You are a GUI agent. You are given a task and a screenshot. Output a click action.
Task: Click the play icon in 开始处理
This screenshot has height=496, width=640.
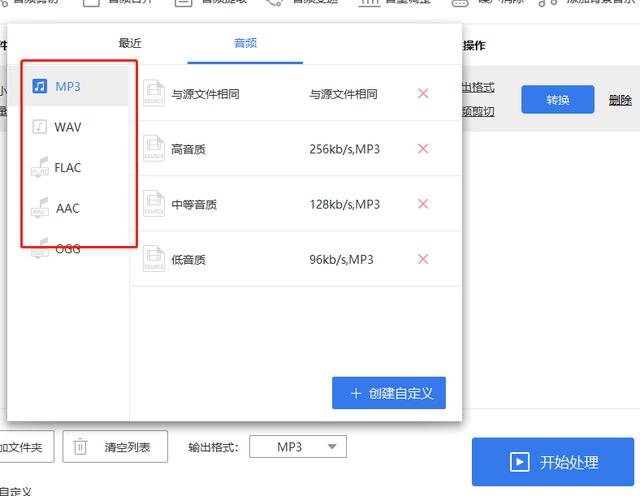coord(519,462)
